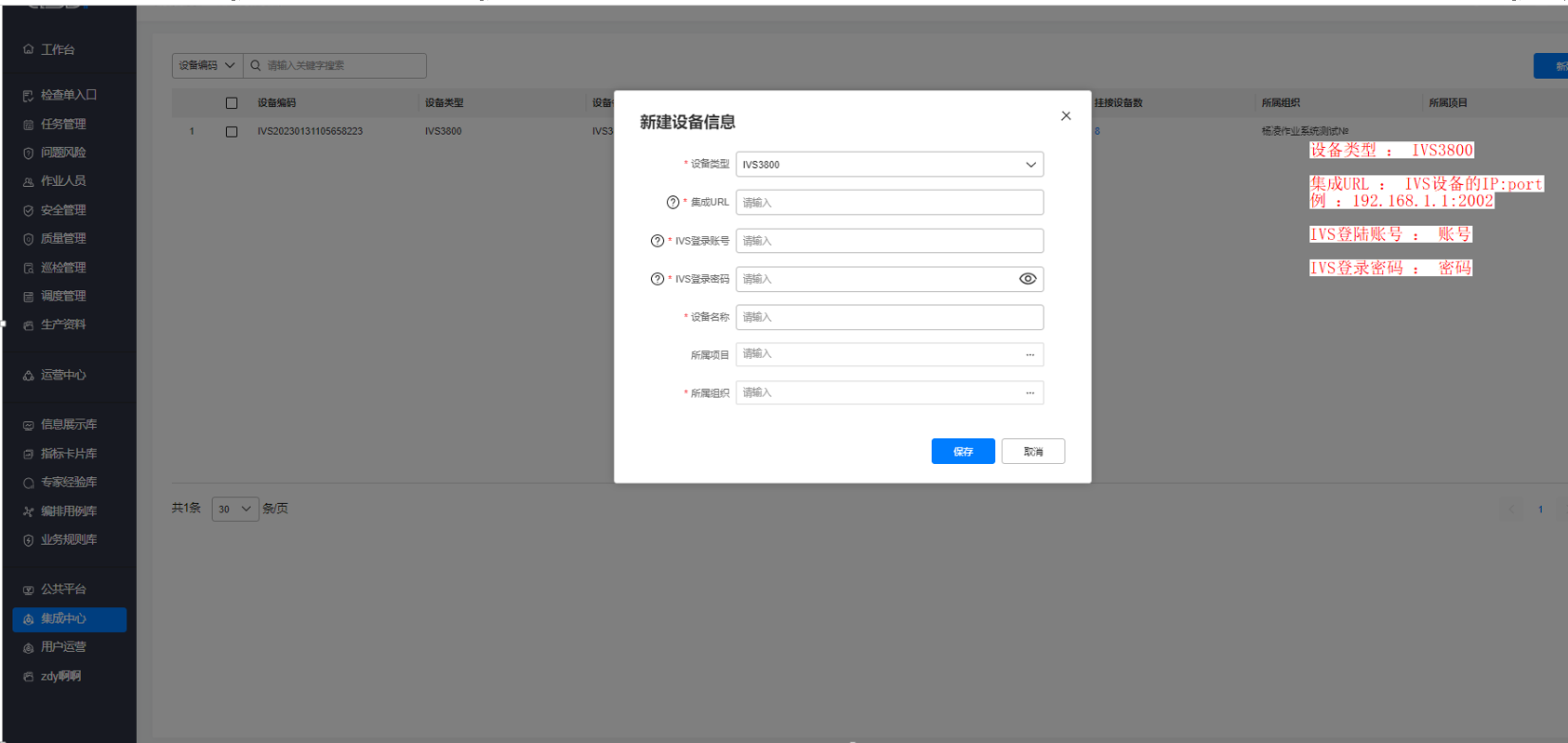
Task: Click the 指标卡片库 sidebar icon
Action: 28,454
